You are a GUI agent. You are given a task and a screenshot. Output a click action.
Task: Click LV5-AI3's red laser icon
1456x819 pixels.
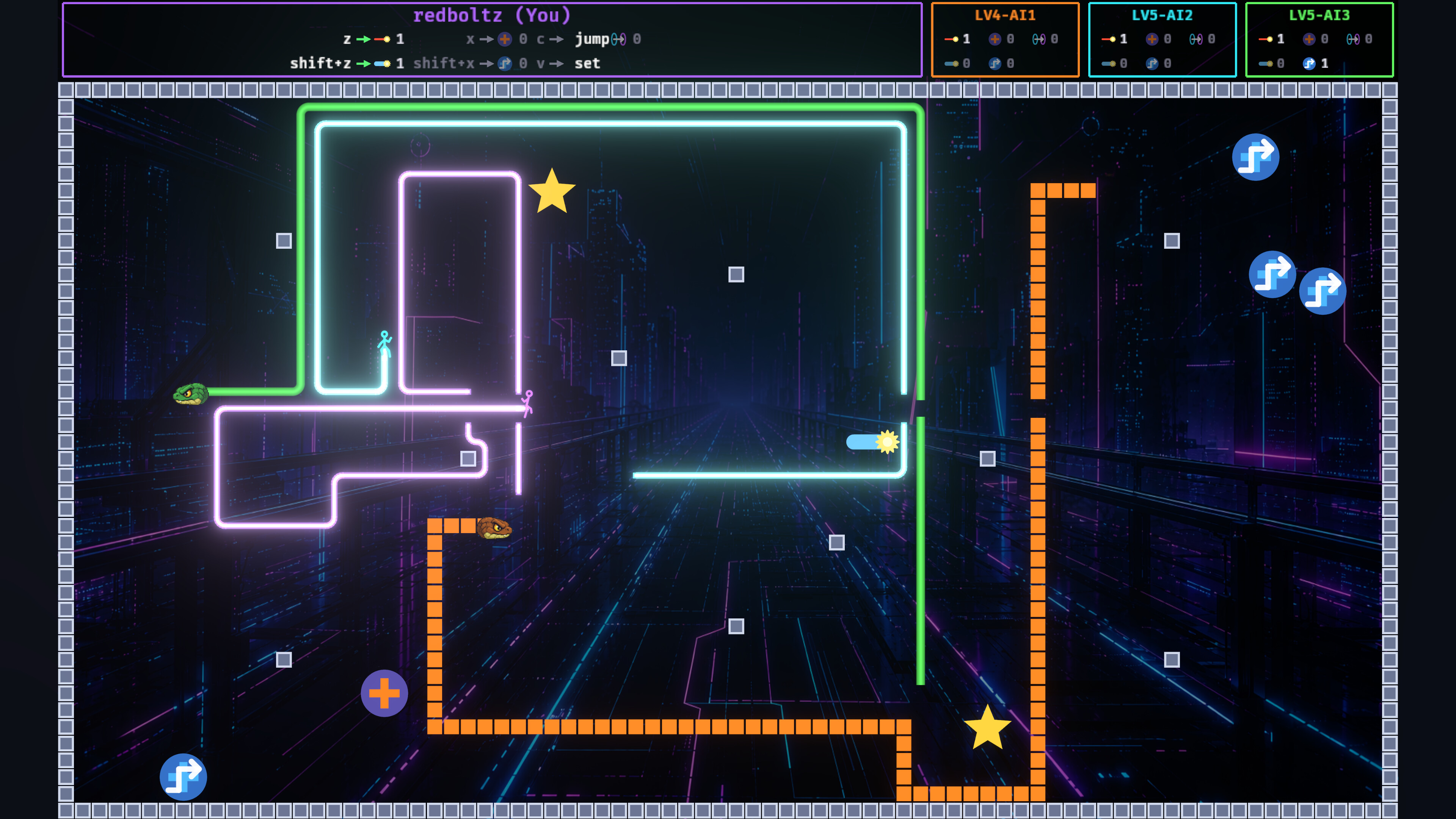click(1266, 39)
